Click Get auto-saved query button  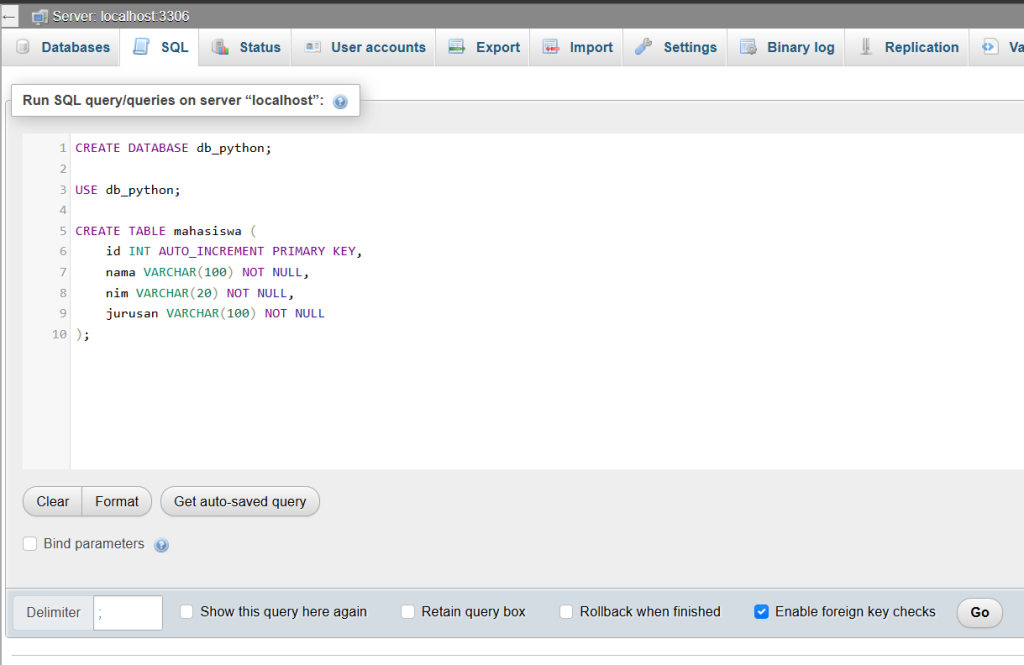point(240,502)
